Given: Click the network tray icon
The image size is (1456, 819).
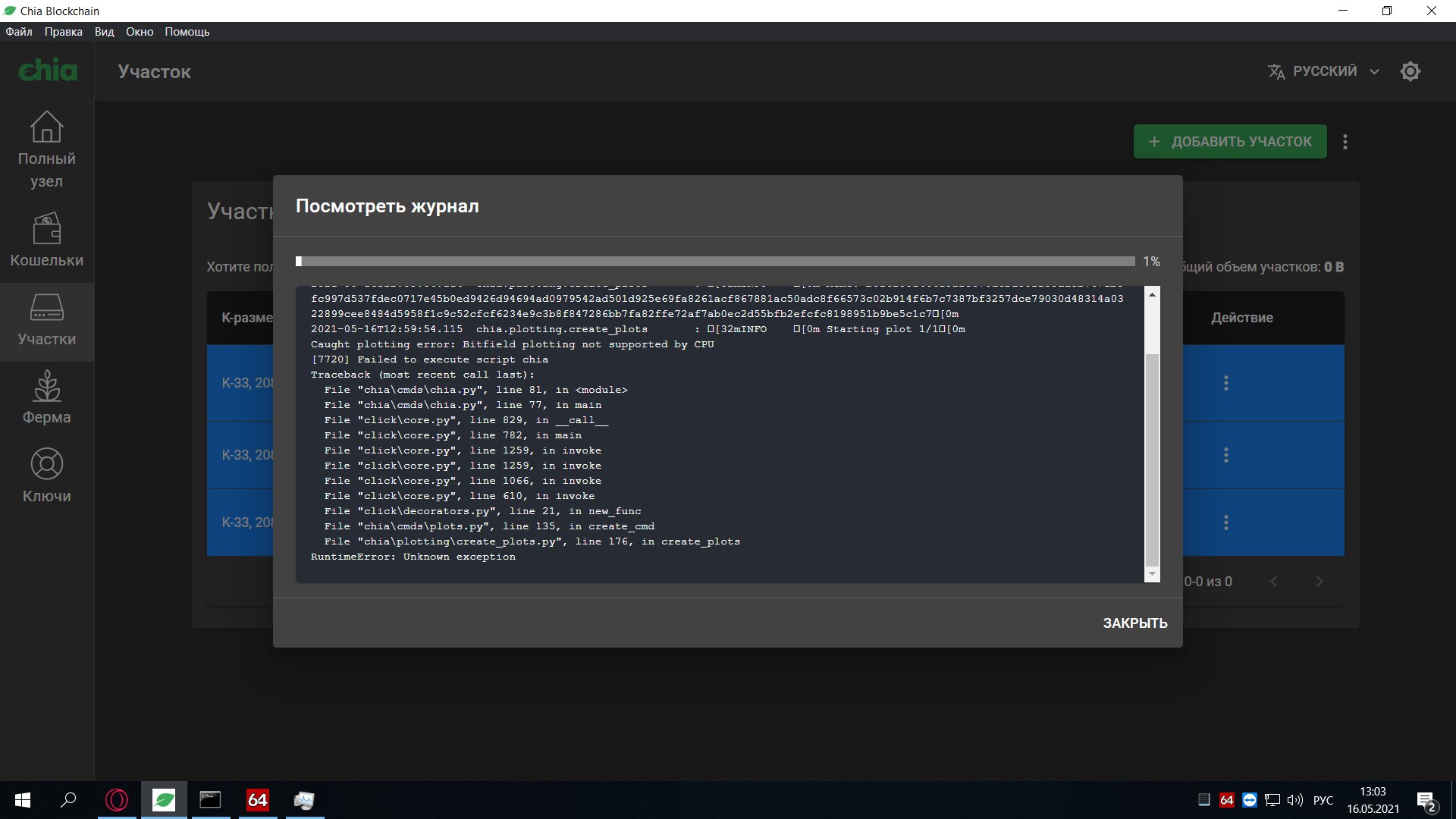Looking at the screenshot, I should (x=1272, y=800).
